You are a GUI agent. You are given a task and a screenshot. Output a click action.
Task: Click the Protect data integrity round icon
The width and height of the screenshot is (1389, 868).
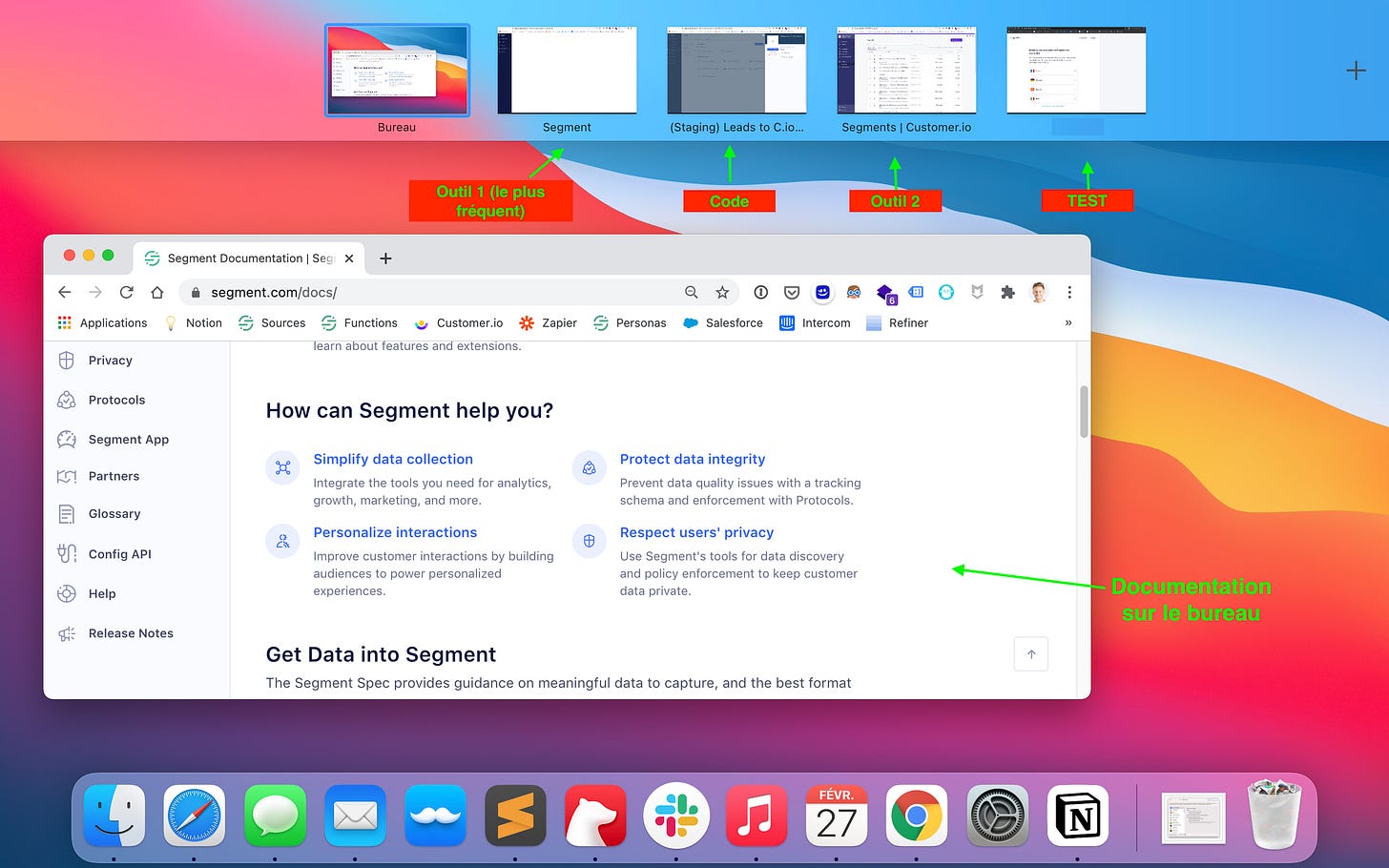coord(589,467)
